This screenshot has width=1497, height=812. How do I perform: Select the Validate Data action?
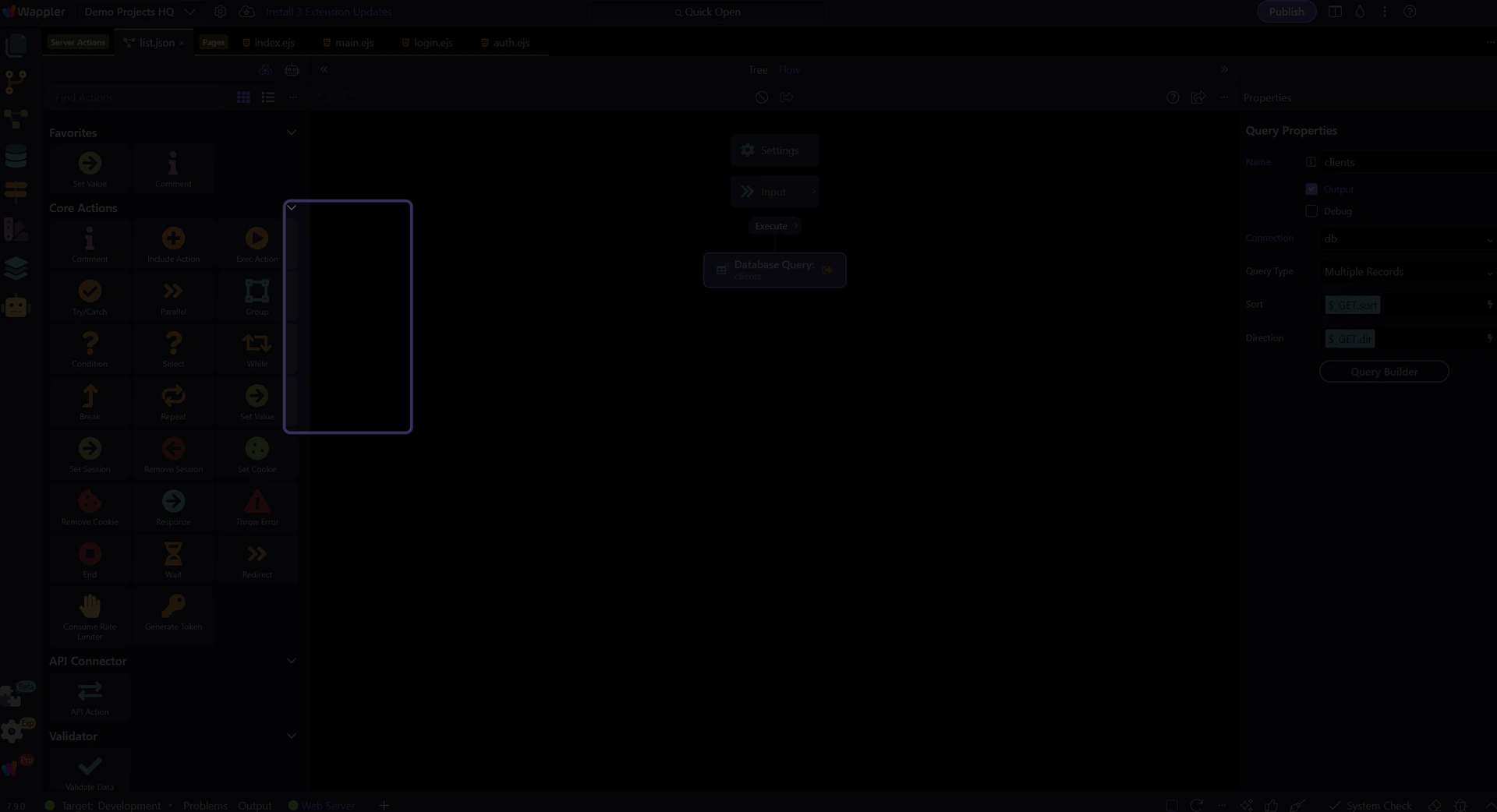(90, 767)
